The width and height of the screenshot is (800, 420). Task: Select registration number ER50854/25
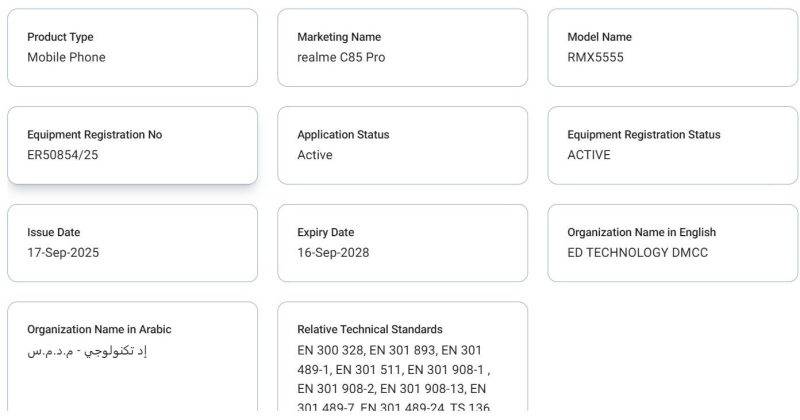63,155
